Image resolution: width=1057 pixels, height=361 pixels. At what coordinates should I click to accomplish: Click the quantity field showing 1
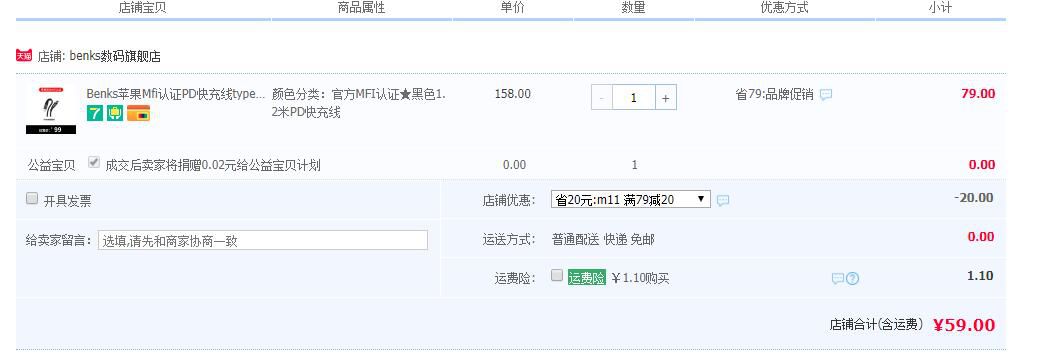point(633,98)
